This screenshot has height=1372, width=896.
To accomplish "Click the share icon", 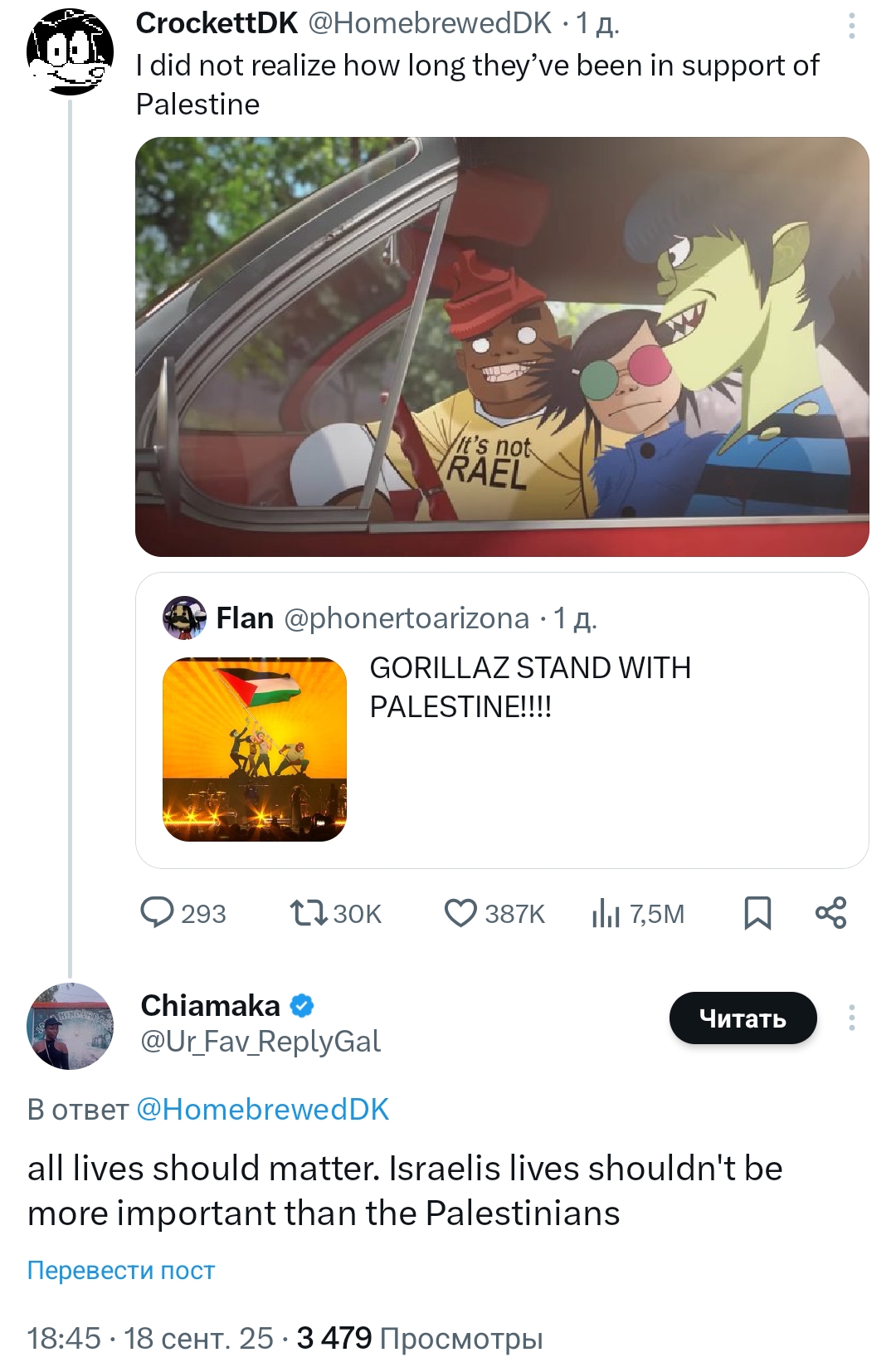I will [x=830, y=912].
